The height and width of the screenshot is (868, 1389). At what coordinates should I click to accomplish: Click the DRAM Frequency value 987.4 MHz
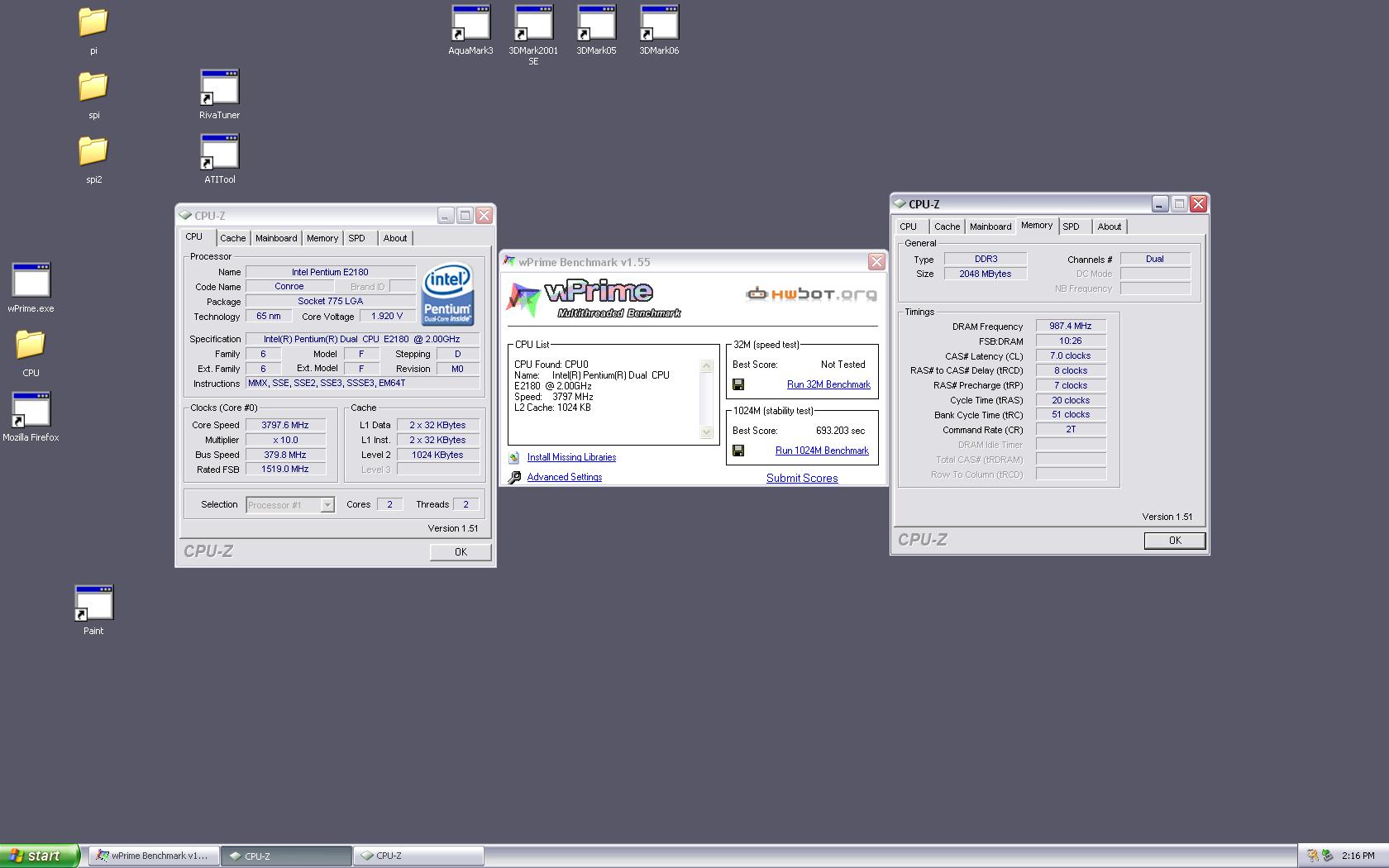tap(1071, 326)
